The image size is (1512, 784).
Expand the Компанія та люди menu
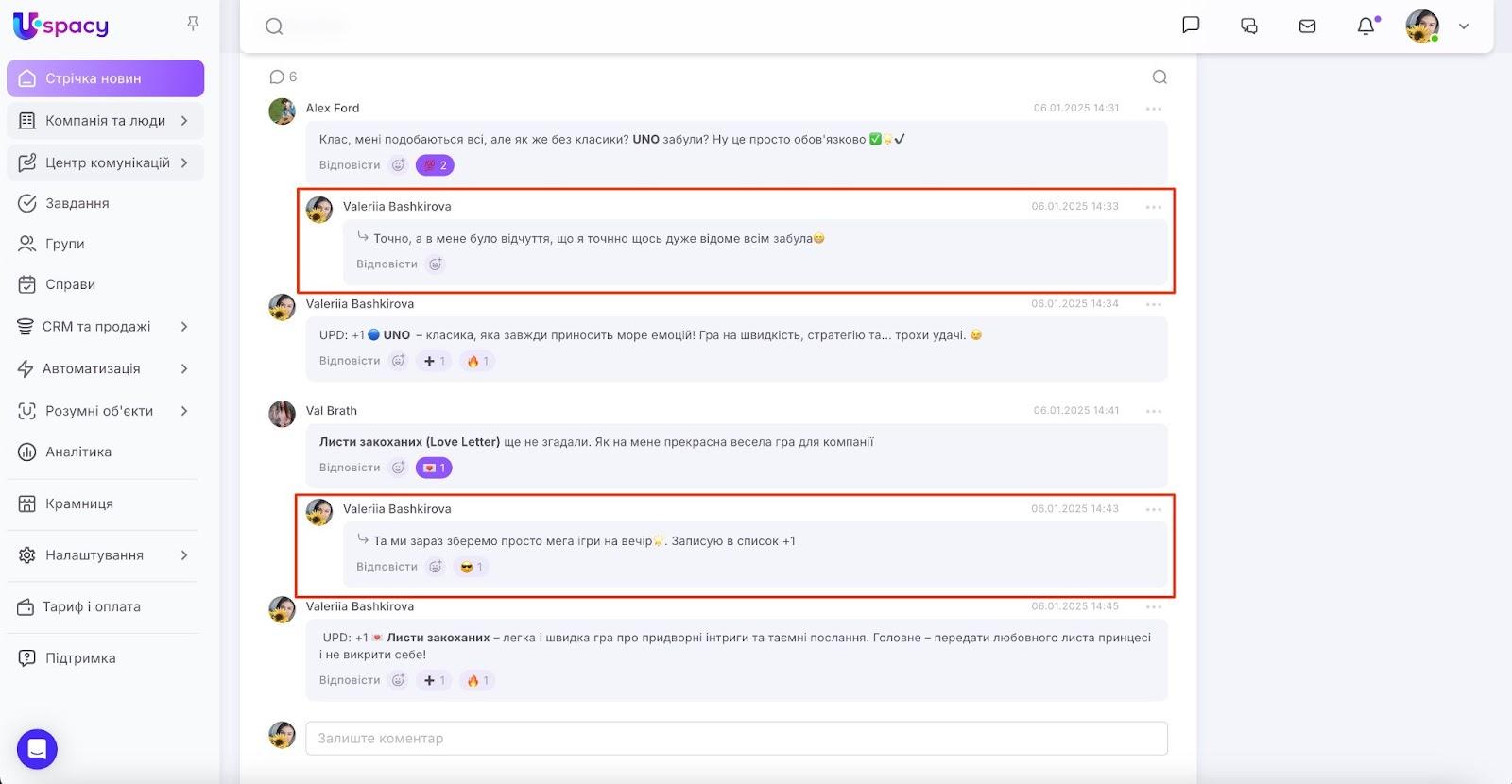(x=105, y=121)
